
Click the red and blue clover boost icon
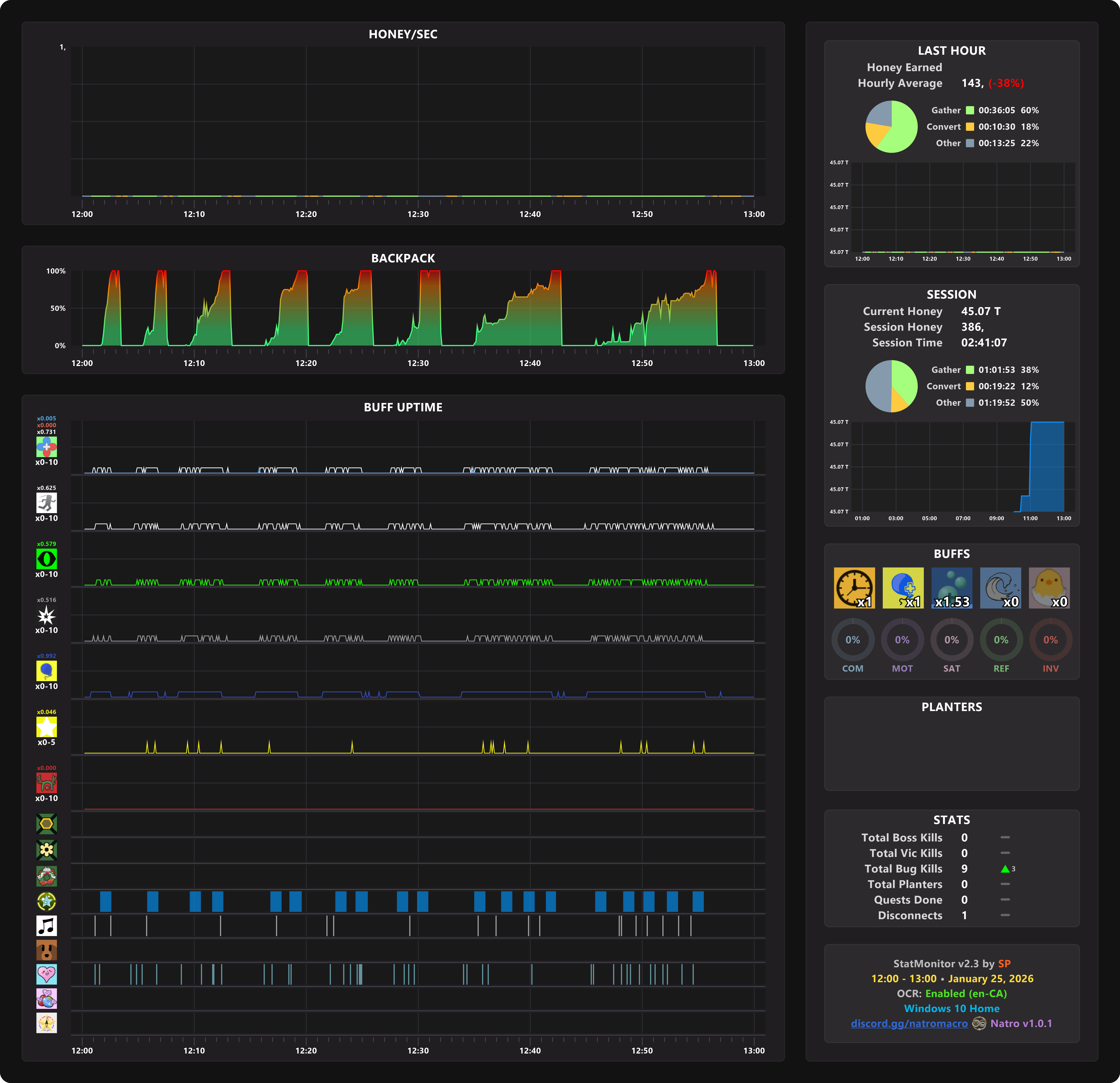tap(46, 446)
